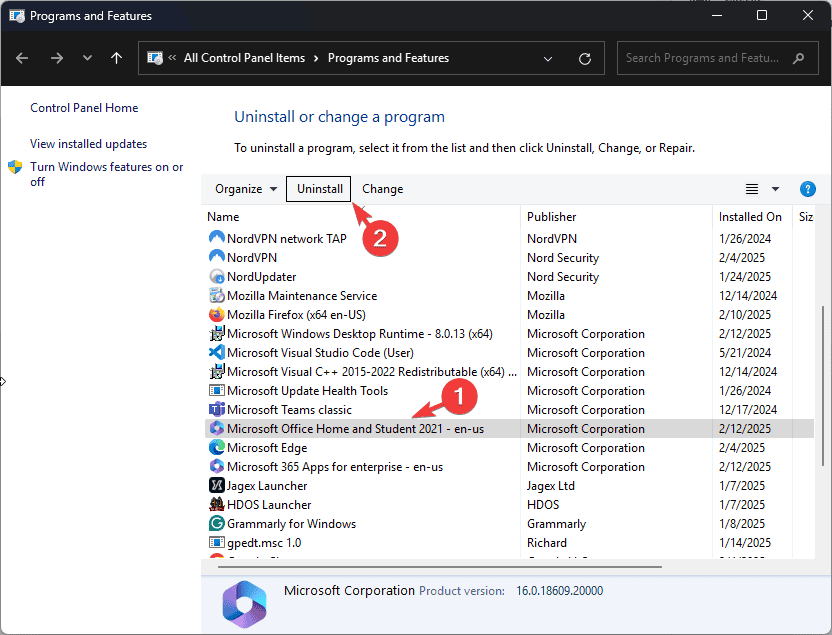Click All Control Panel Items breadcrumb
This screenshot has height=635, width=832.
click(244, 58)
